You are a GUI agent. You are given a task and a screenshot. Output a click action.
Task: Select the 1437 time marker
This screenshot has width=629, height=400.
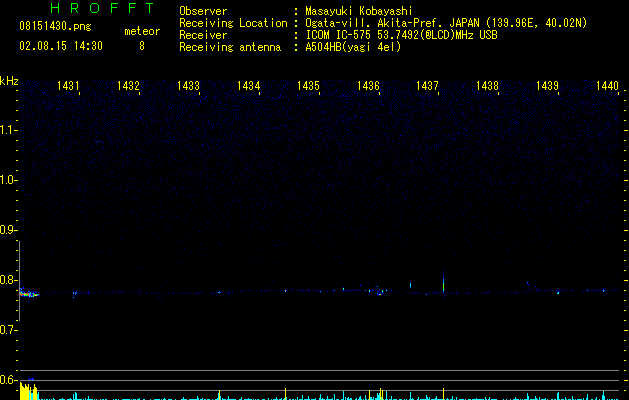pos(427,85)
